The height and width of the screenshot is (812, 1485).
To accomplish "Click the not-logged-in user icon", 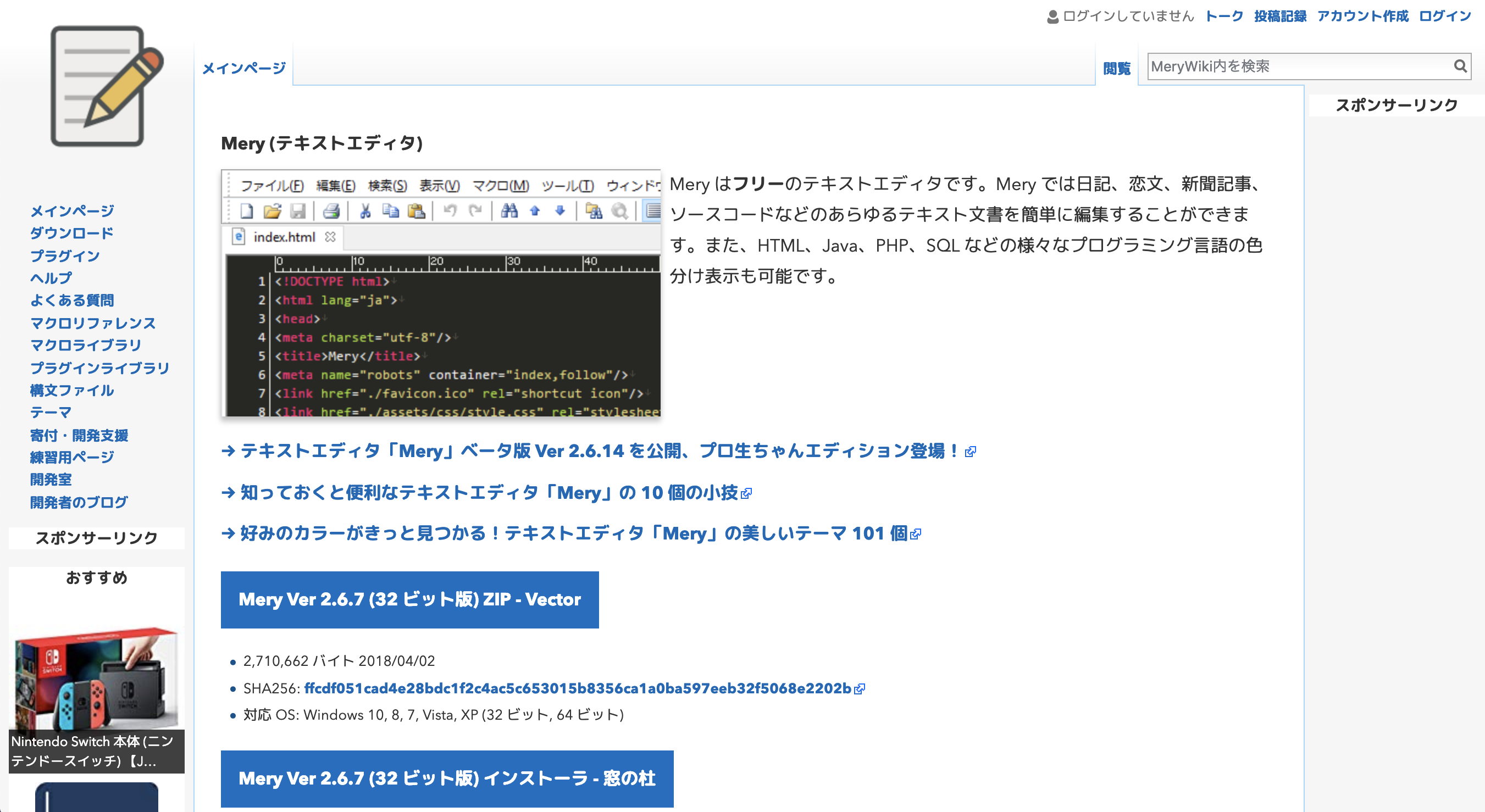I will click(1052, 16).
